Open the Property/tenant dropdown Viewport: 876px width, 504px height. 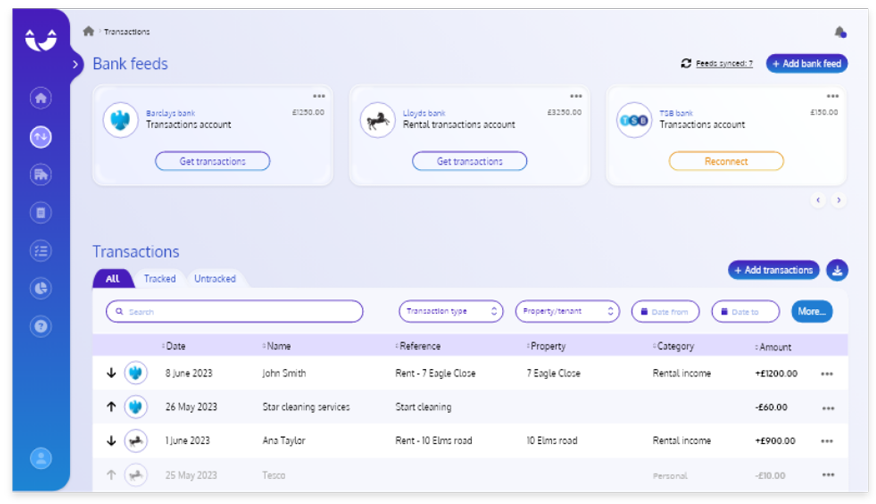click(567, 312)
